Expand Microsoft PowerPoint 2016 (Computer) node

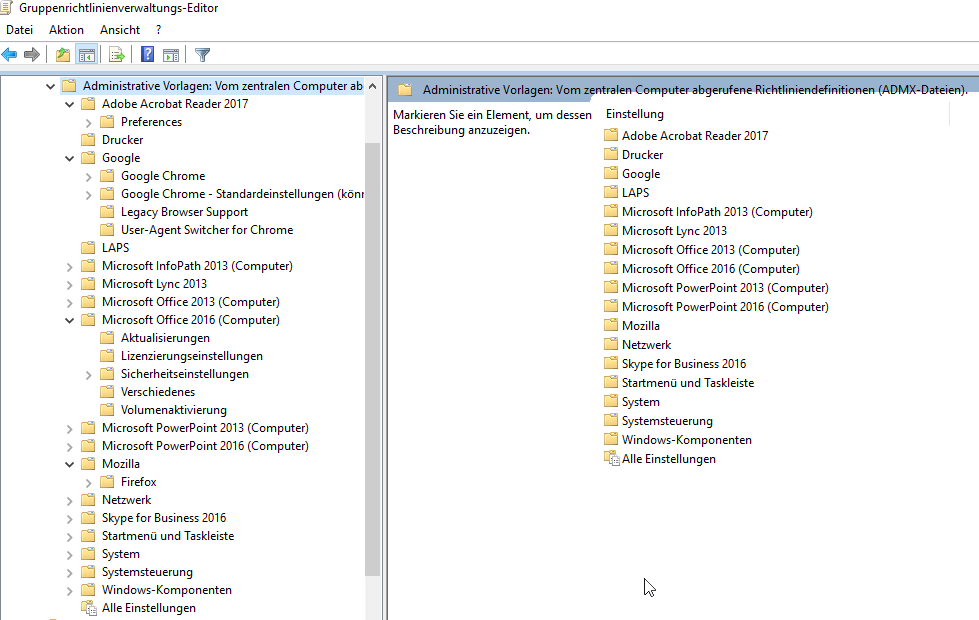pos(69,447)
